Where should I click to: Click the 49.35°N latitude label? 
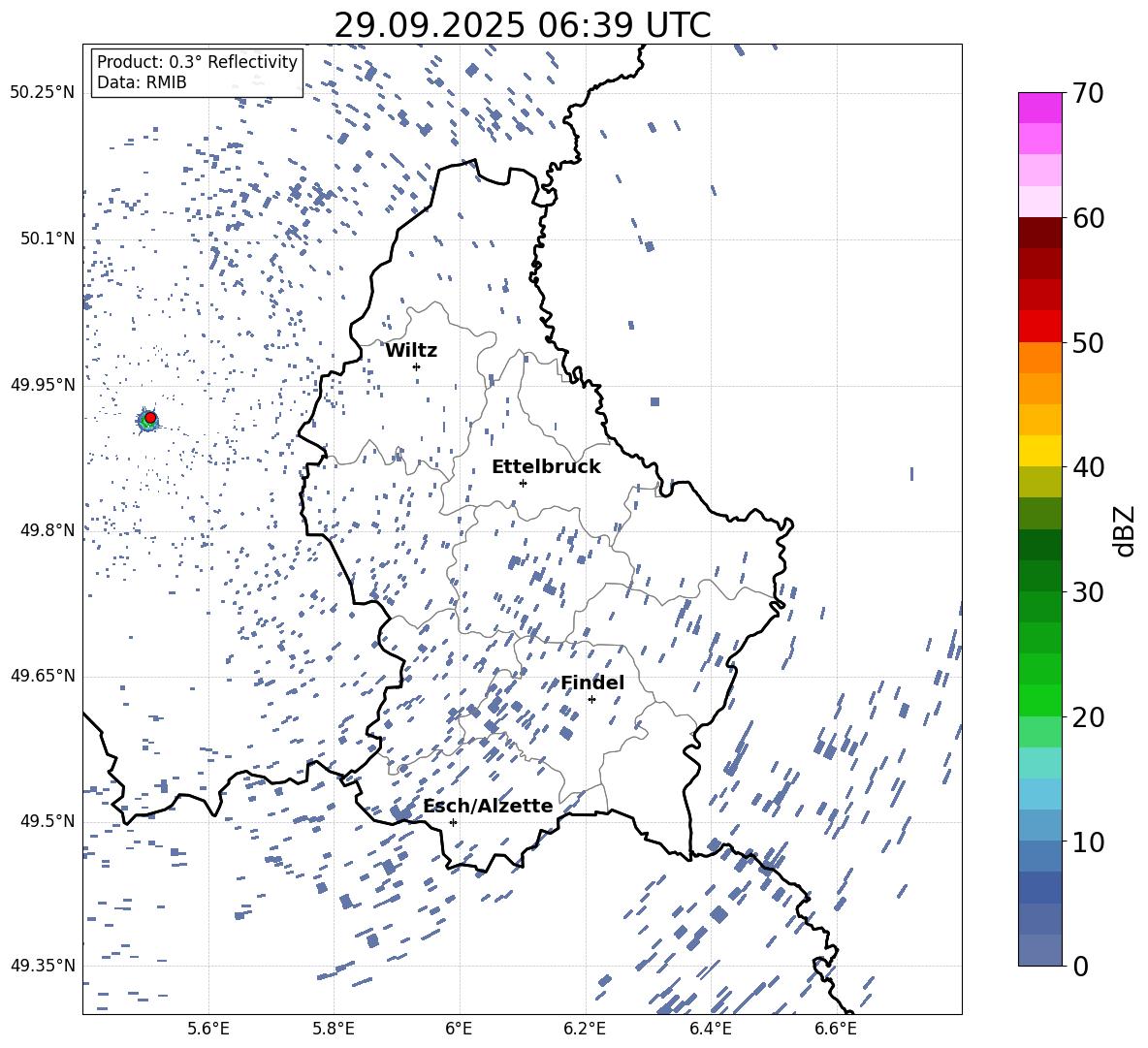coord(43,966)
